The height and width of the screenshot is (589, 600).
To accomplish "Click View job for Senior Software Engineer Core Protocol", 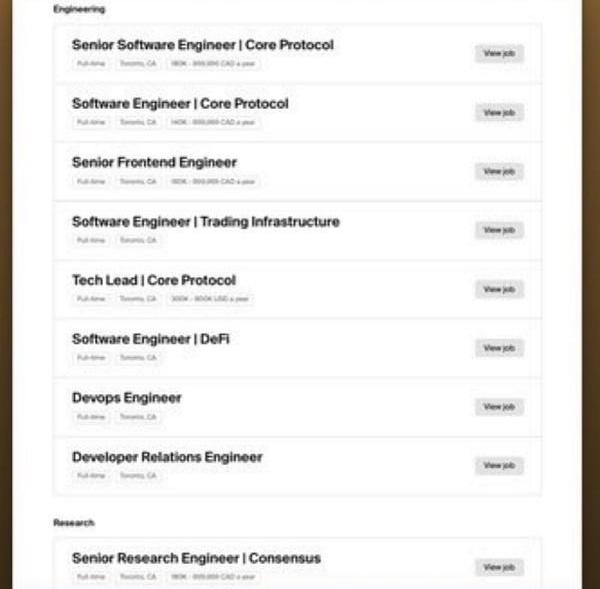I will click(x=498, y=54).
